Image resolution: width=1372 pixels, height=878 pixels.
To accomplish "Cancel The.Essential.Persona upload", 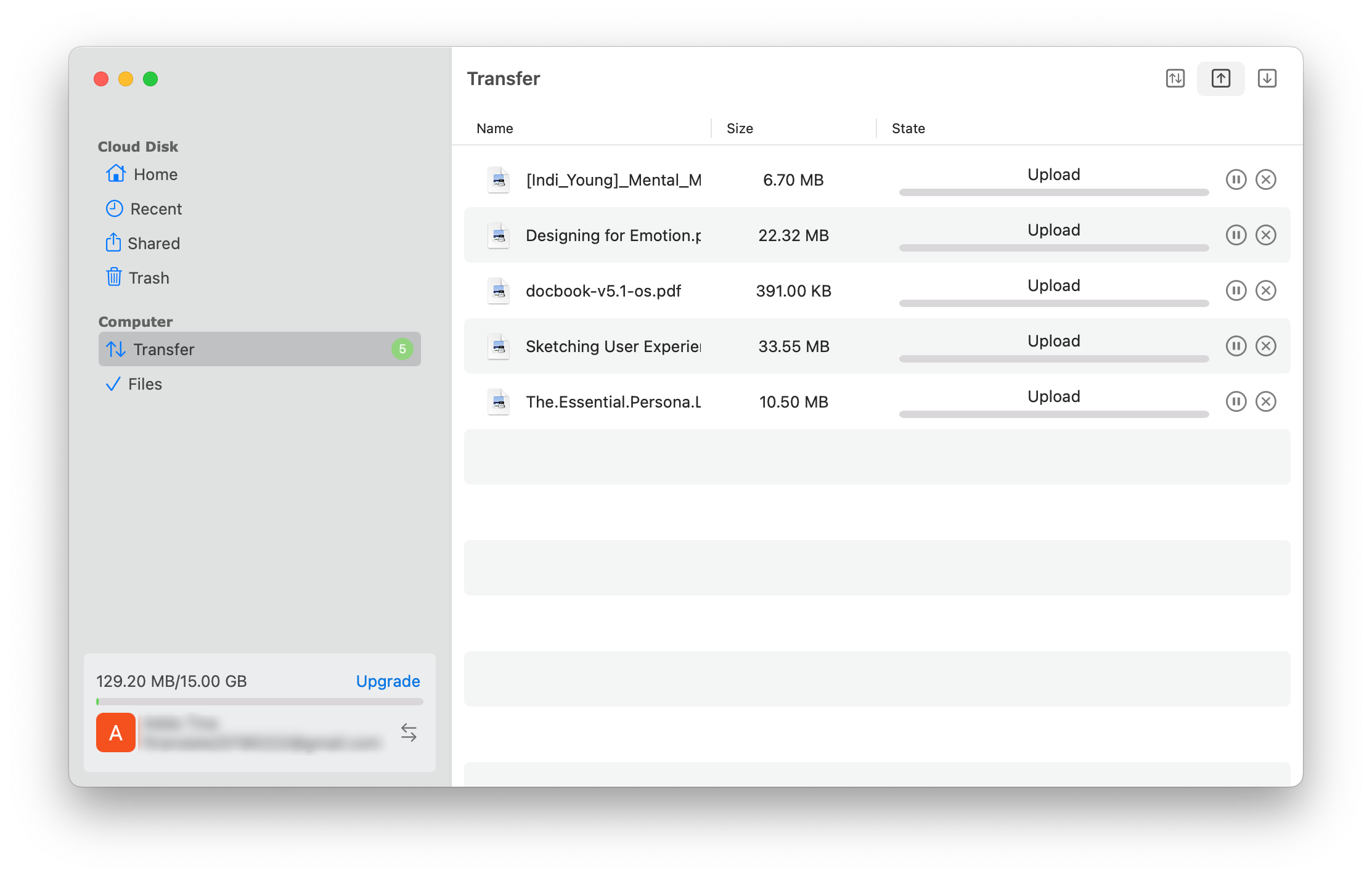I will (1265, 401).
